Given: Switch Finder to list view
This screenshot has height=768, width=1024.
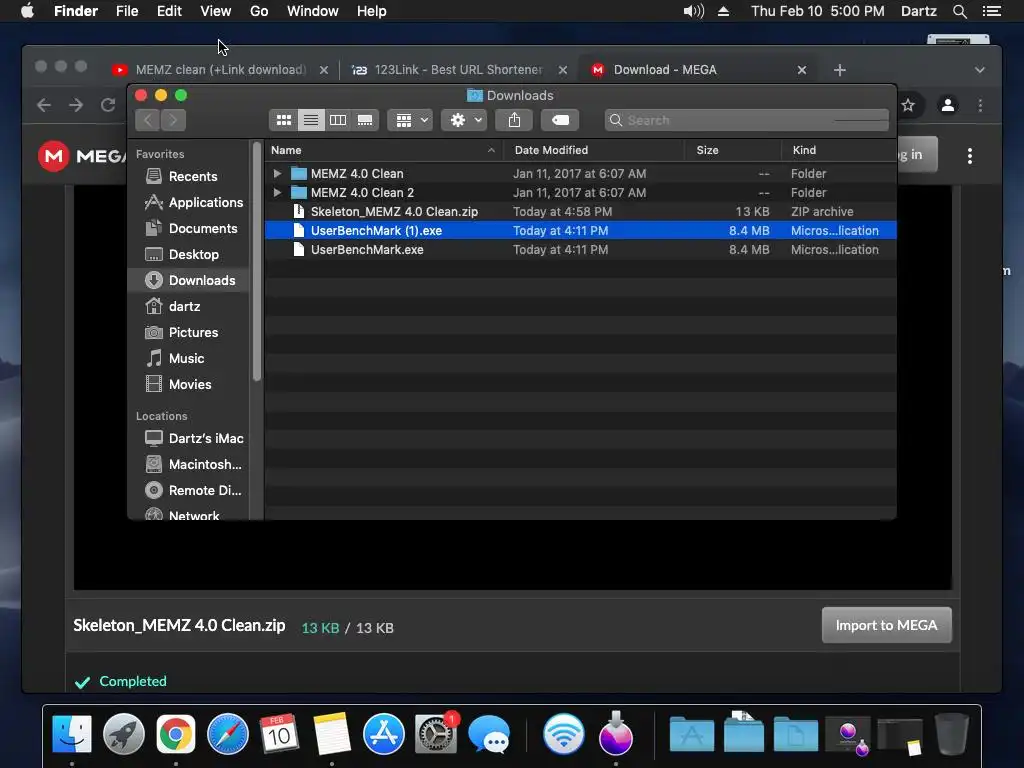Looking at the screenshot, I should pos(311,120).
